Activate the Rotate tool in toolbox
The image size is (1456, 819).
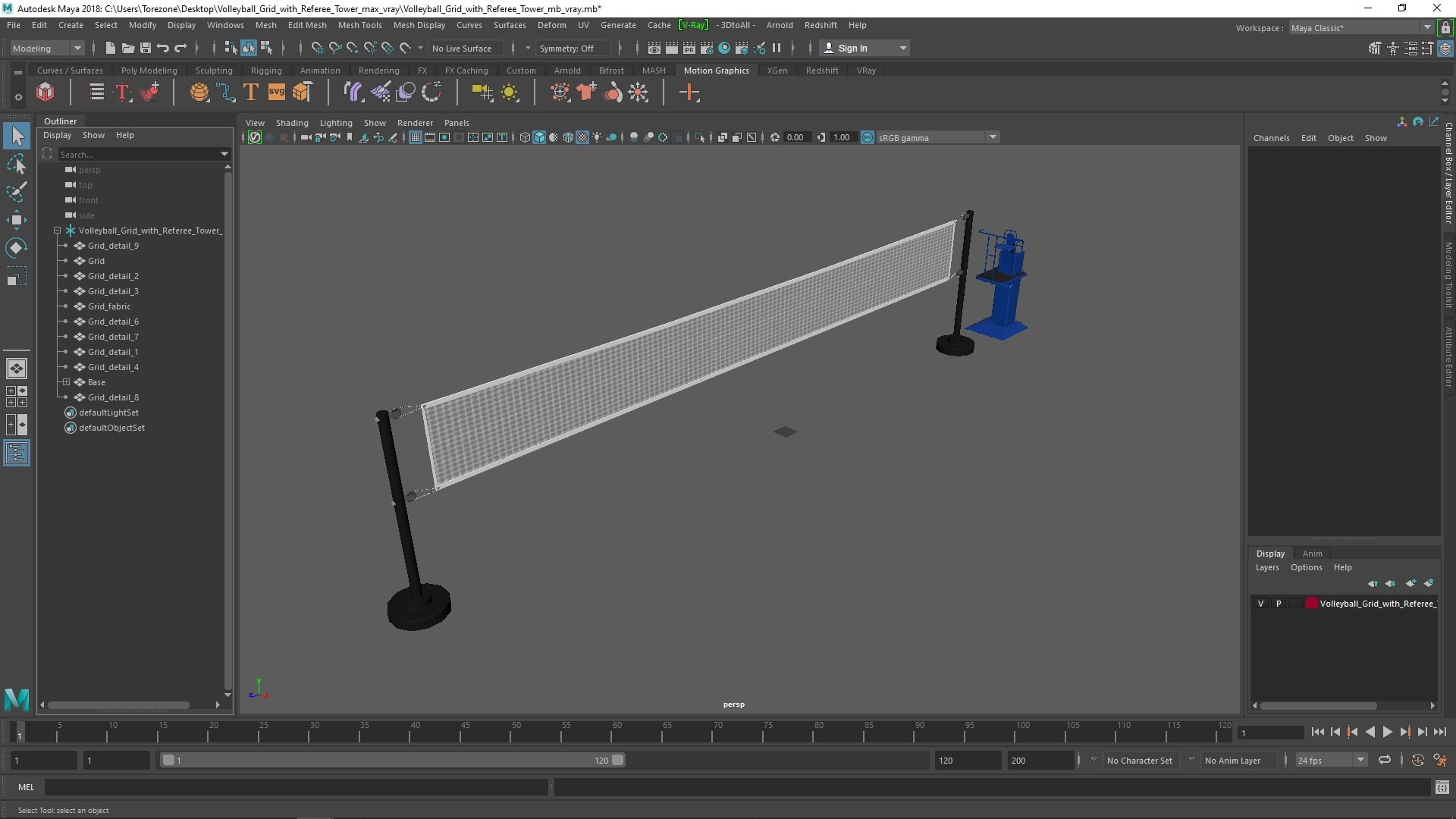[x=17, y=248]
